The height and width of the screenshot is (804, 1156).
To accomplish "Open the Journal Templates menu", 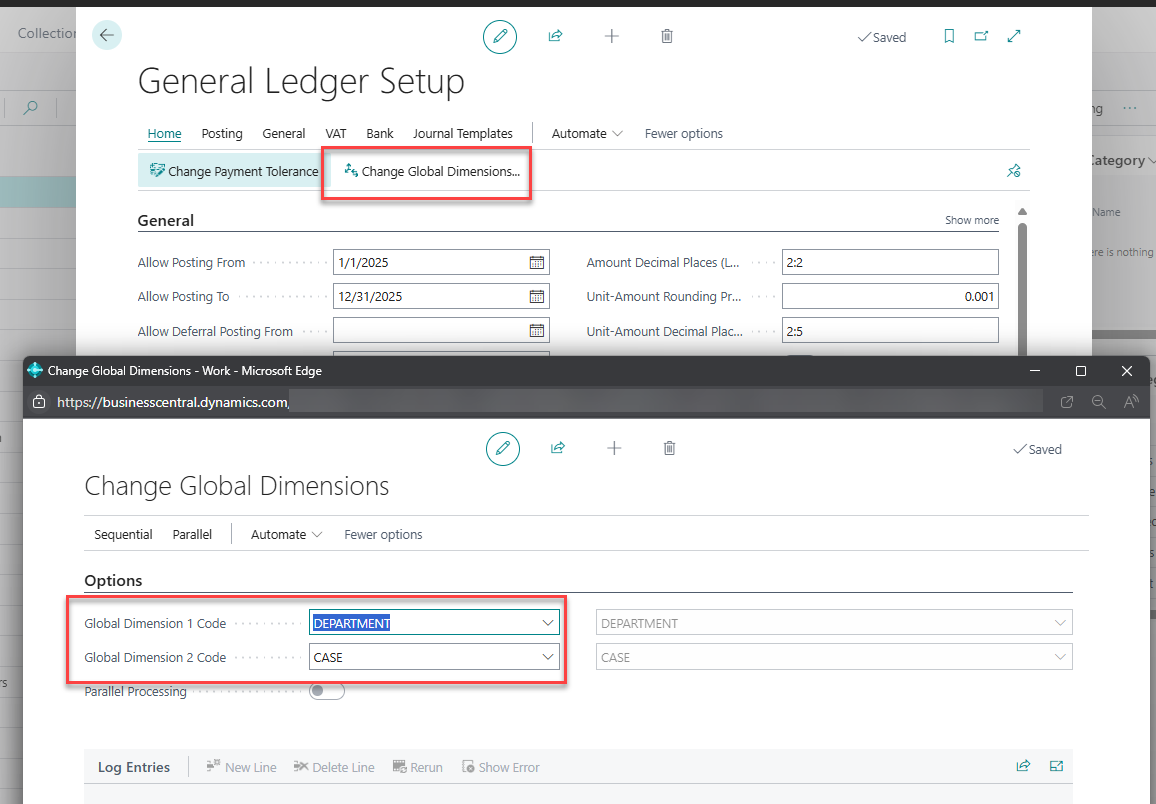I will tap(462, 133).
